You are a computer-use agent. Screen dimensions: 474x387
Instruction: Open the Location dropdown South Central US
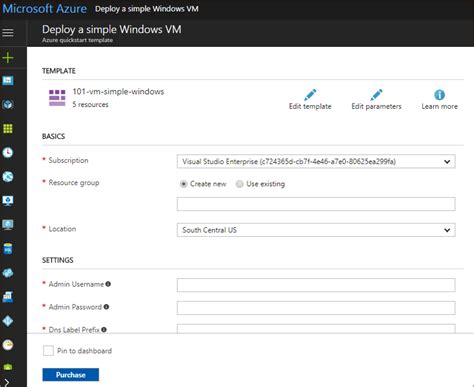click(316, 230)
